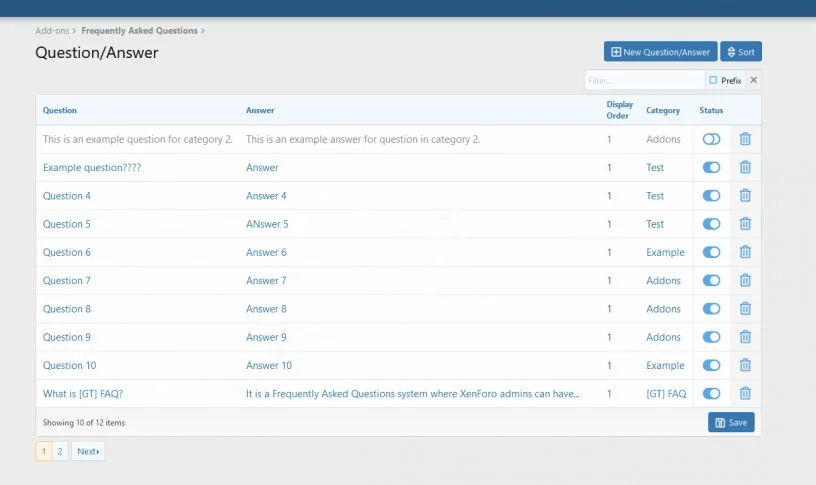Tick the Prefix checkbox
This screenshot has width=816, height=485.
coord(713,80)
